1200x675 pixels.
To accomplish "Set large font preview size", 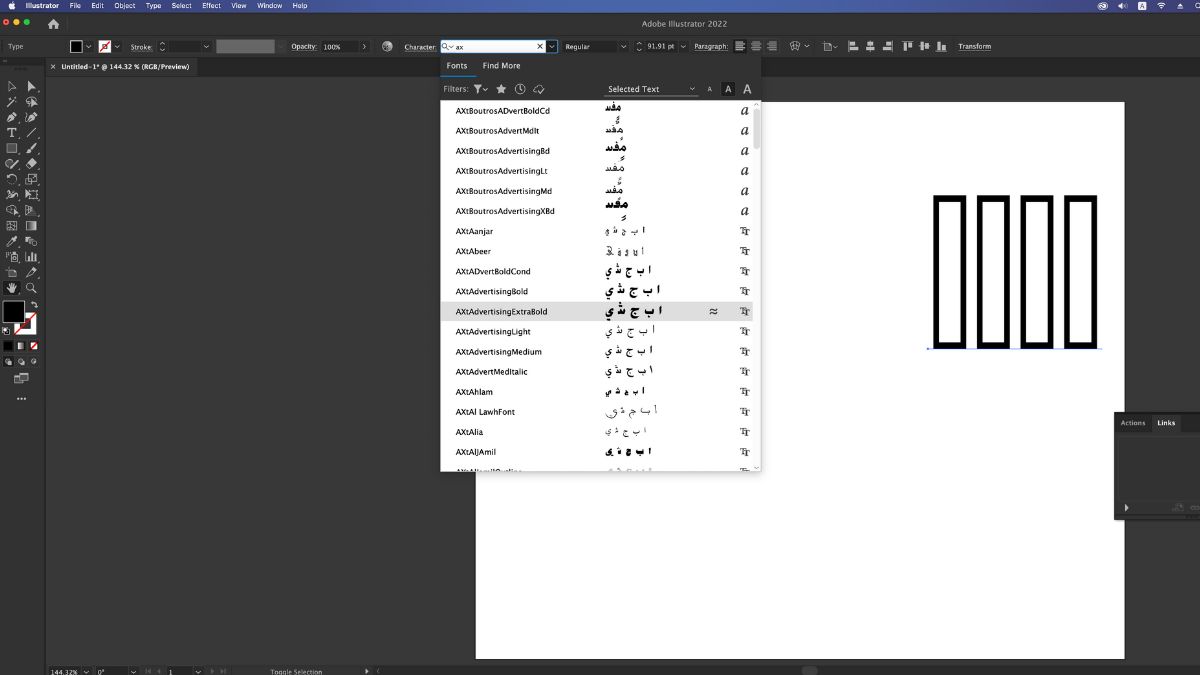I will click(x=747, y=89).
